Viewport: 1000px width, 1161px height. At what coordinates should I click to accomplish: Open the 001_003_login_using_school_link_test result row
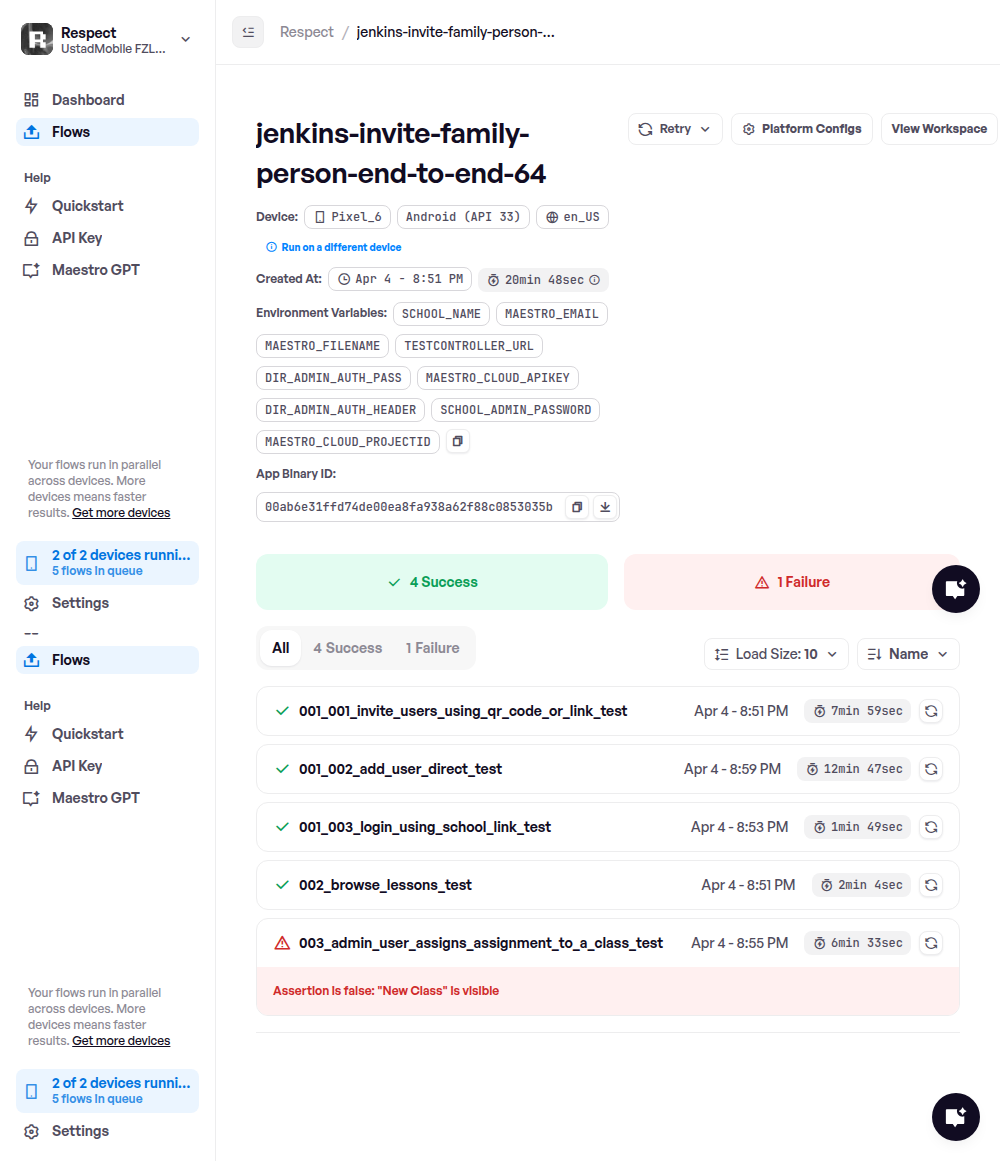pos(425,827)
